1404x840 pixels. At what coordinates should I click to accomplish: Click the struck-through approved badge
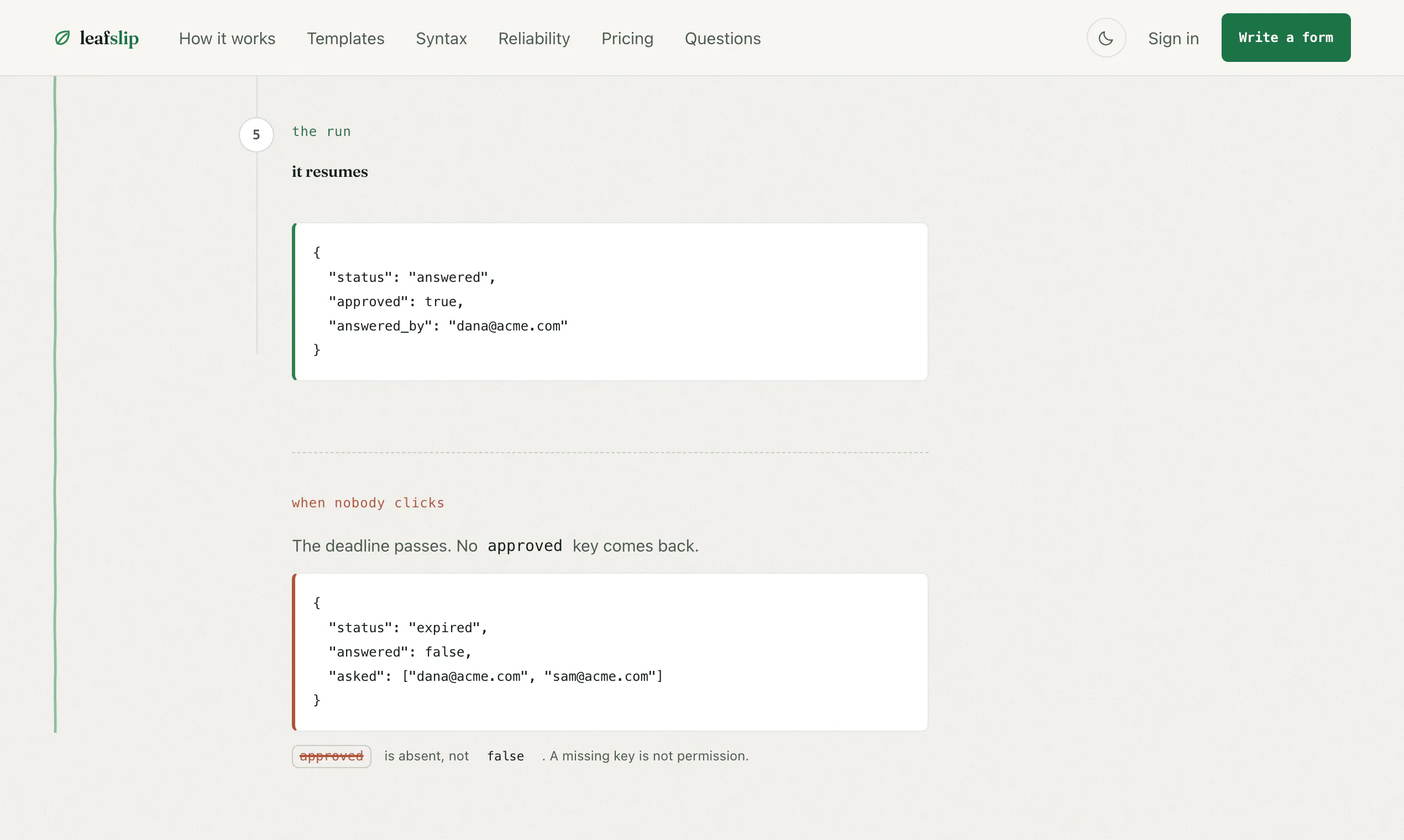pyautogui.click(x=331, y=756)
